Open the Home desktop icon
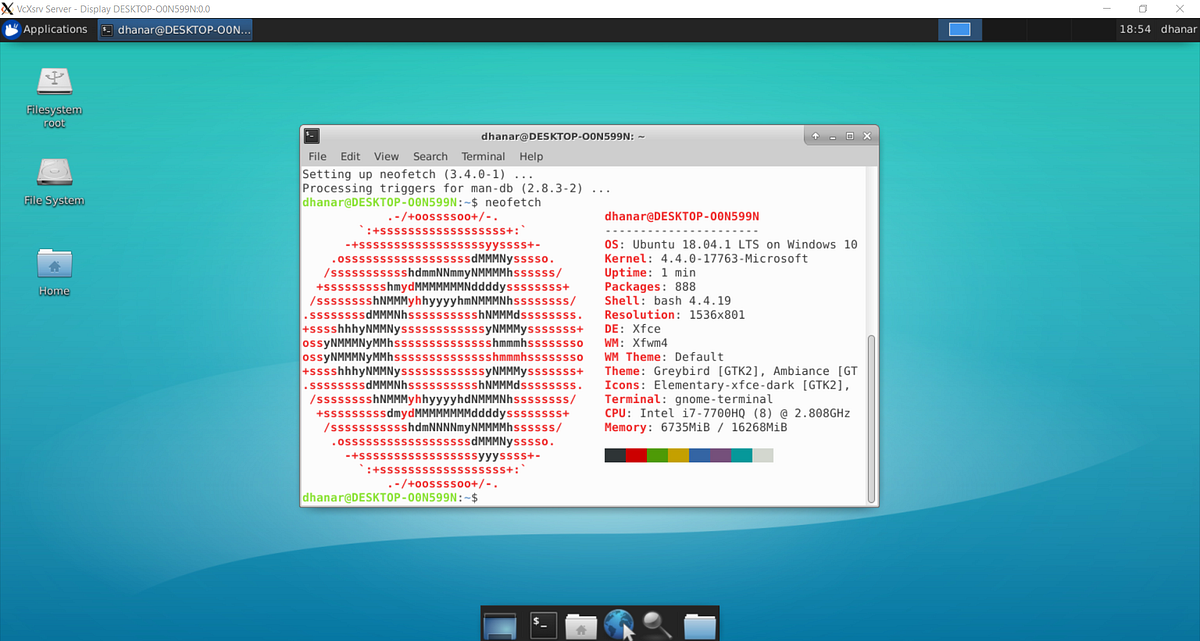This screenshot has height=641, width=1200. pos(53,264)
